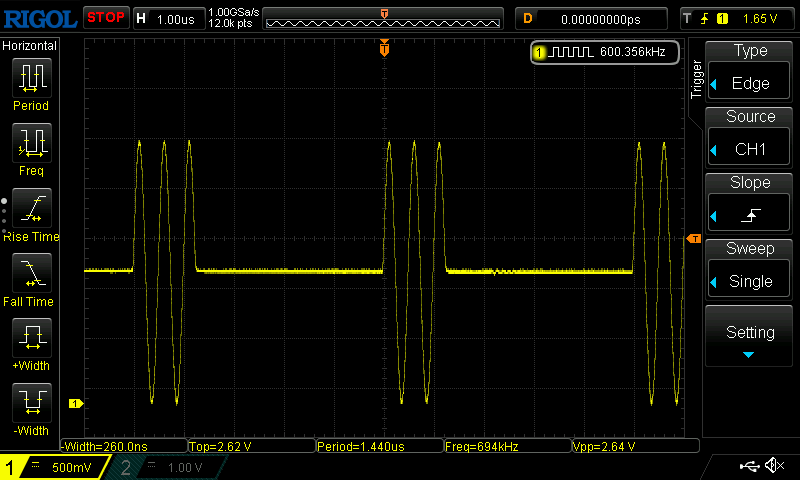Click the Horizontal measurement menu label
This screenshot has height=480, width=800.
30,46
